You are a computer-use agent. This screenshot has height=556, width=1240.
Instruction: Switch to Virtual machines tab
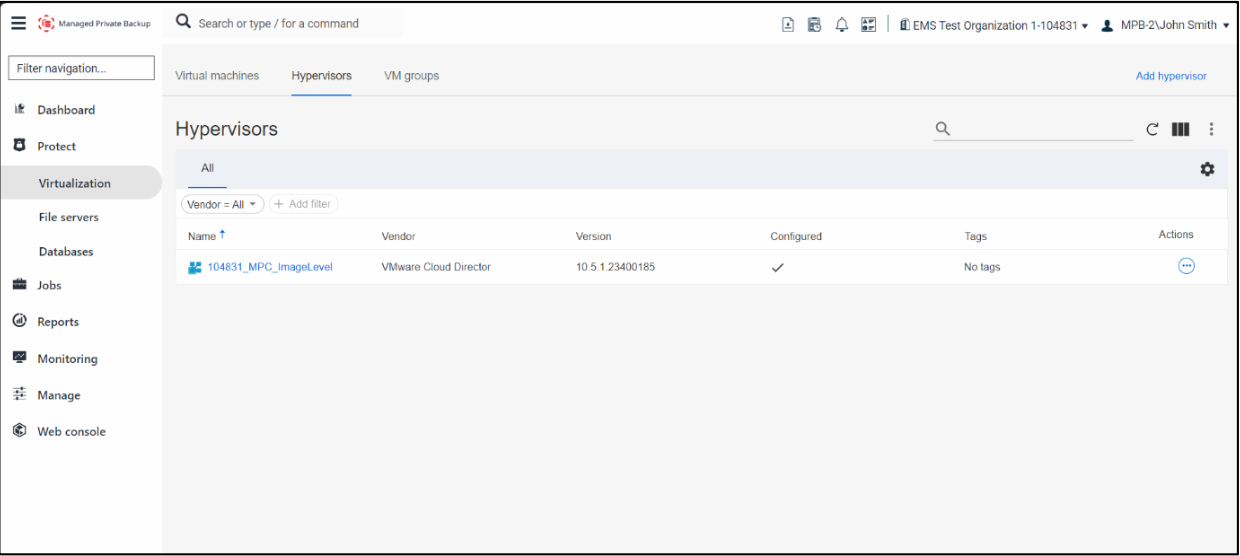217,76
